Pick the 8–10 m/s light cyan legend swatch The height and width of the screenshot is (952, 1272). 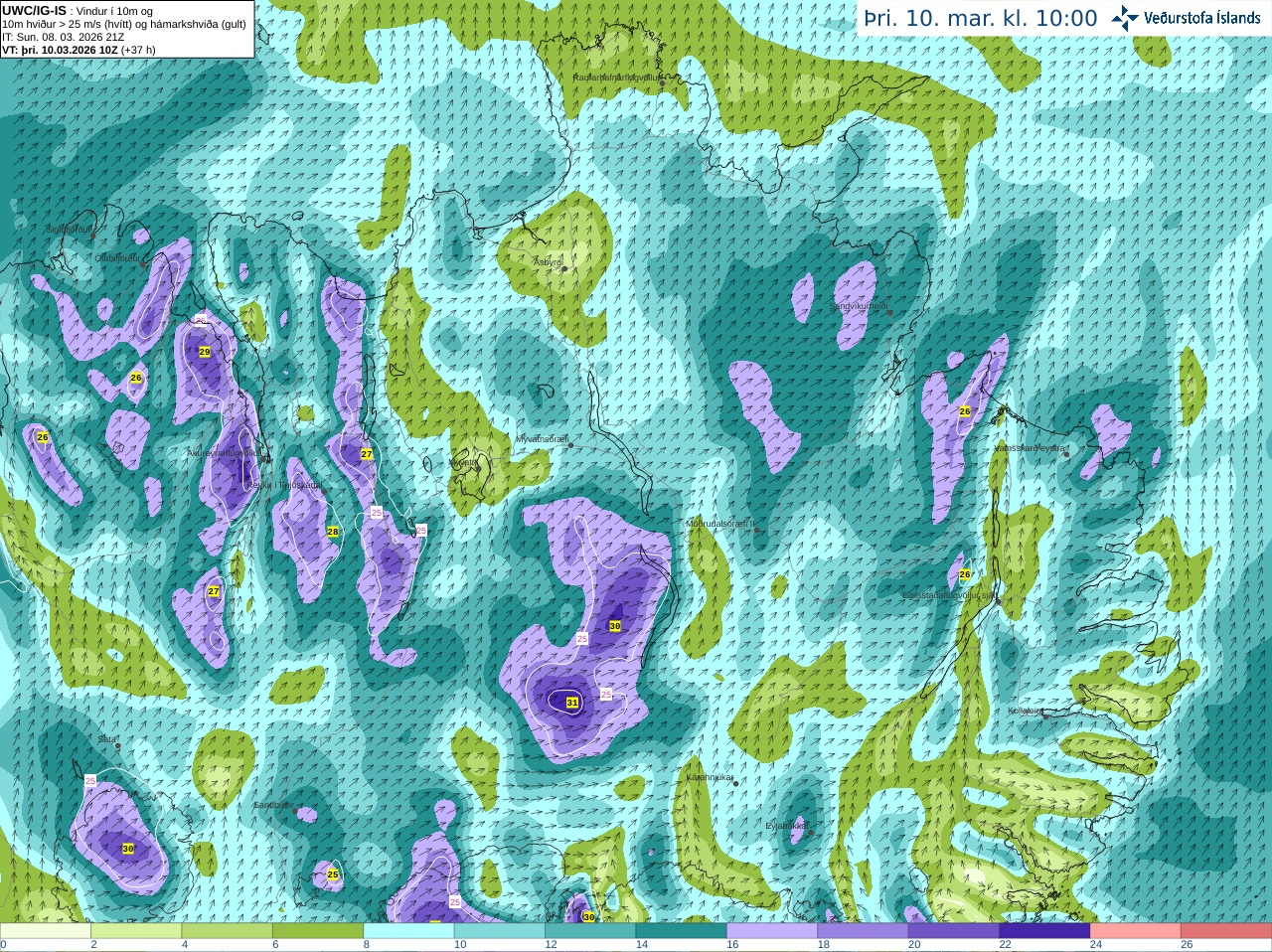click(408, 931)
